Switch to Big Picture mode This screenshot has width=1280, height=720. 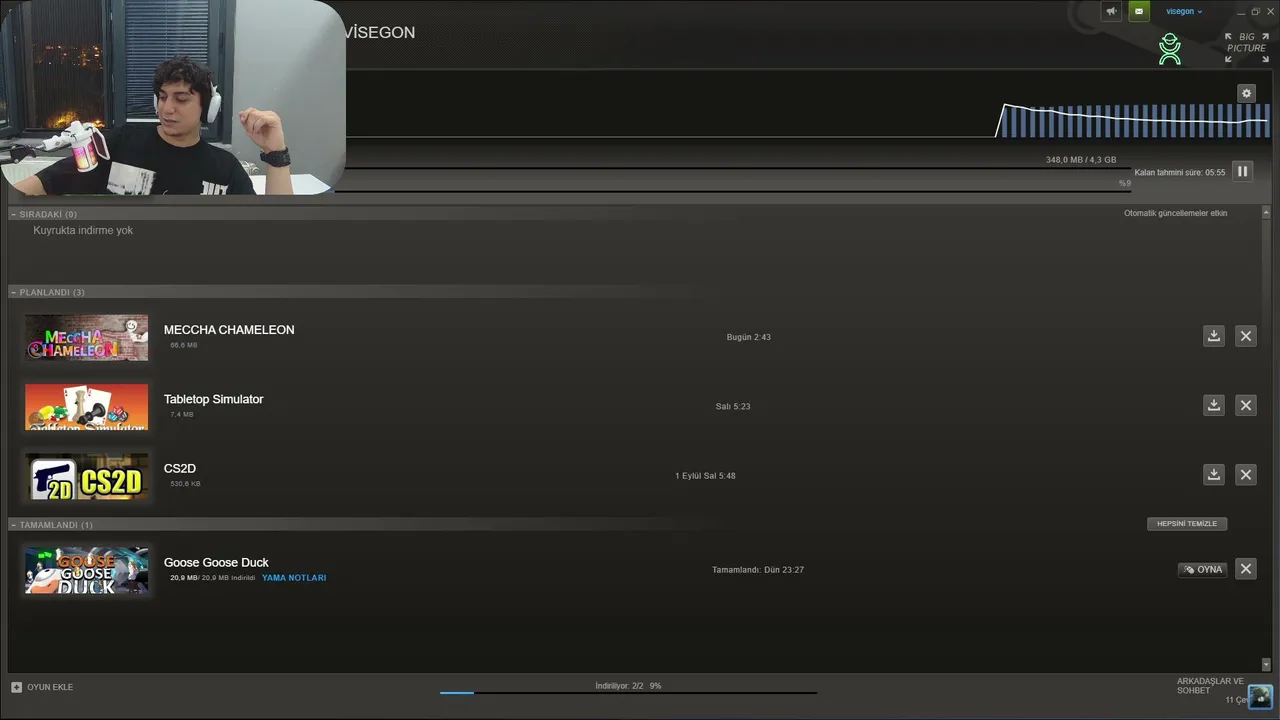pyautogui.click(x=1246, y=47)
